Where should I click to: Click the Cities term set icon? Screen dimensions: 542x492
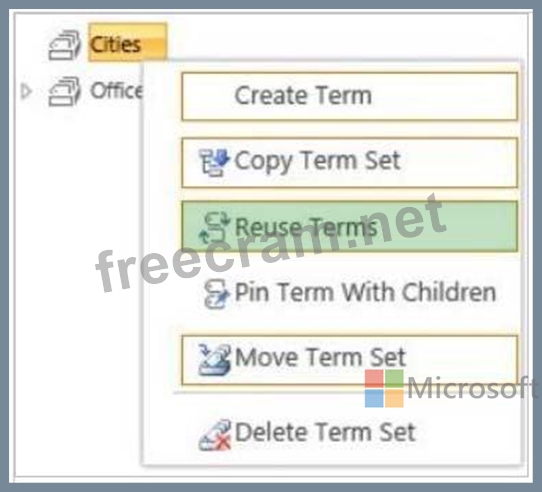(x=65, y=45)
